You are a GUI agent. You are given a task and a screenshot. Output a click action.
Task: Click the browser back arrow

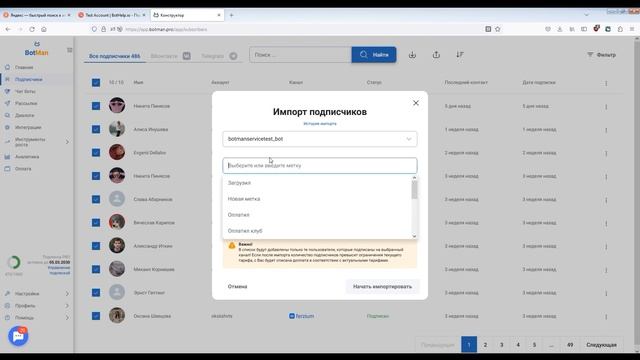point(8,29)
